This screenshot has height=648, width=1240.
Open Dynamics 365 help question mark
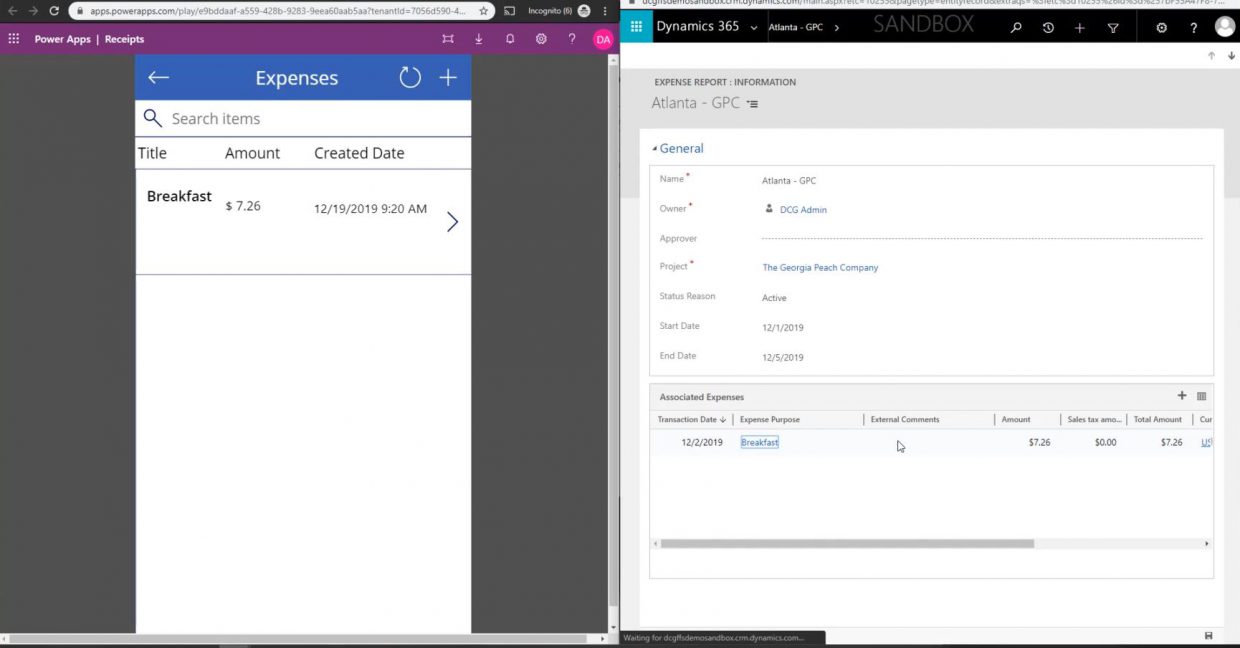(x=1193, y=28)
